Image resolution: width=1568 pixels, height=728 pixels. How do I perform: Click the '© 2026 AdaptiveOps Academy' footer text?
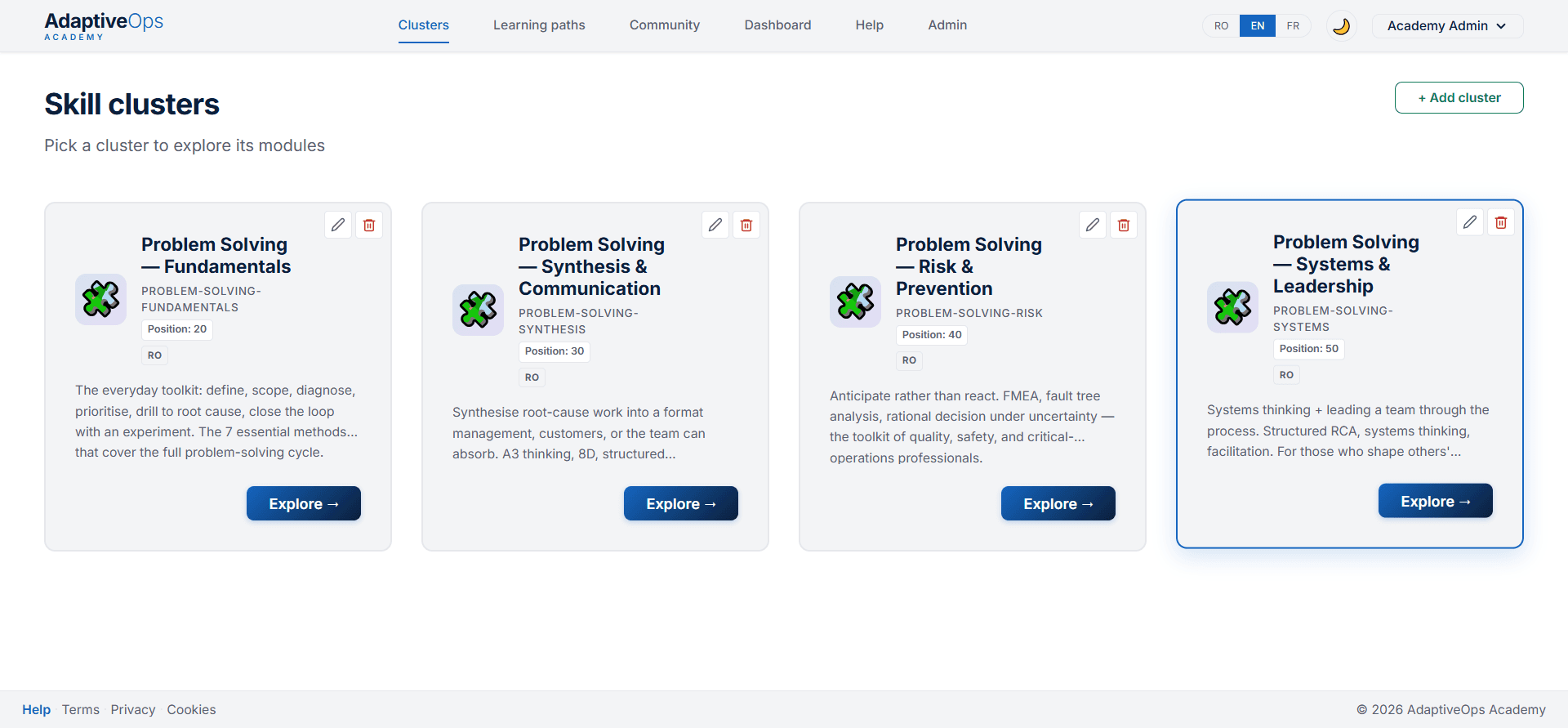pyautogui.click(x=1451, y=710)
